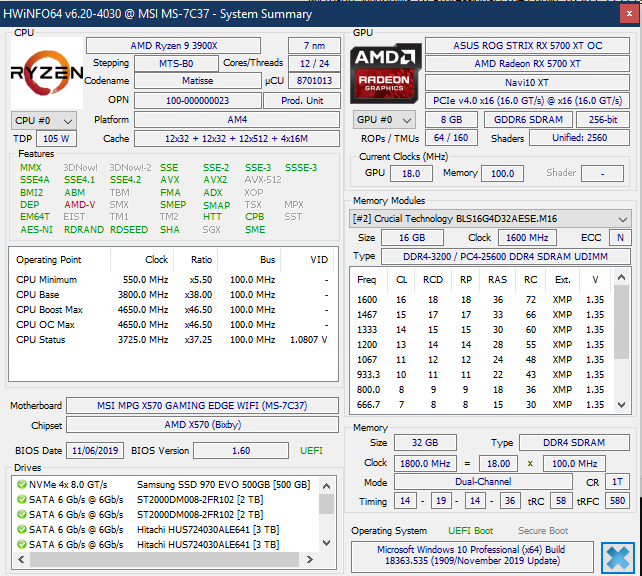Viewport: 642px width, 576px height.
Task: Click the Dual-Channel mode field
Action: pyautogui.click(x=483, y=481)
